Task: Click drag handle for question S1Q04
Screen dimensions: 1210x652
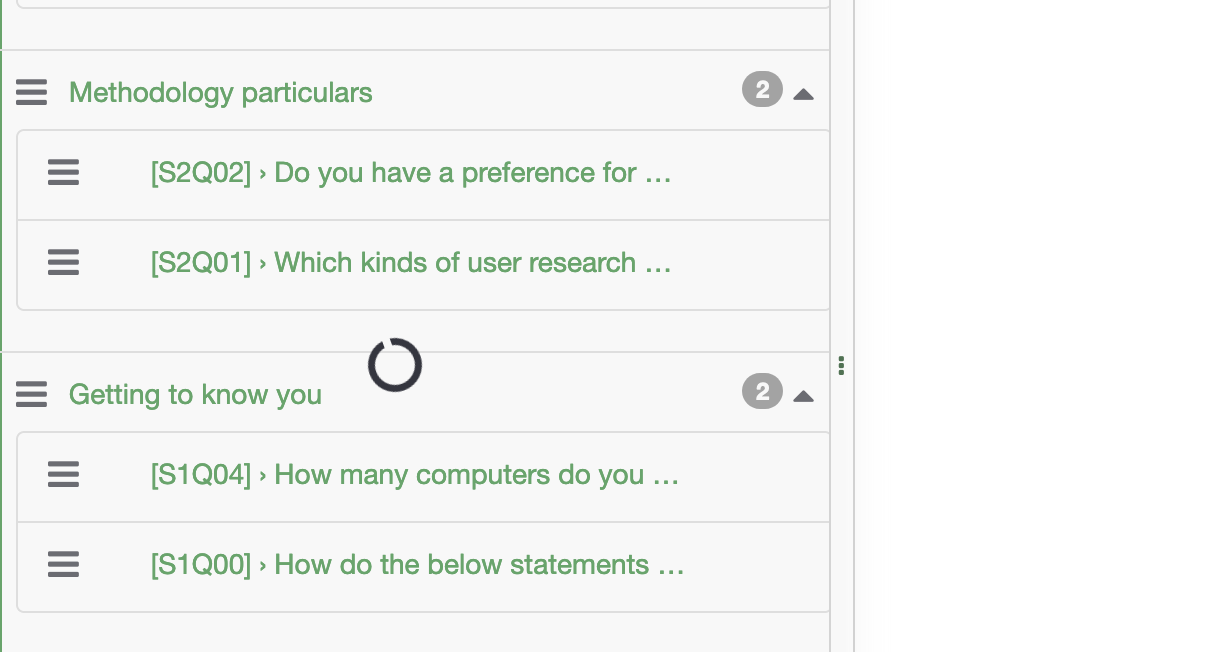Action: coord(63,474)
